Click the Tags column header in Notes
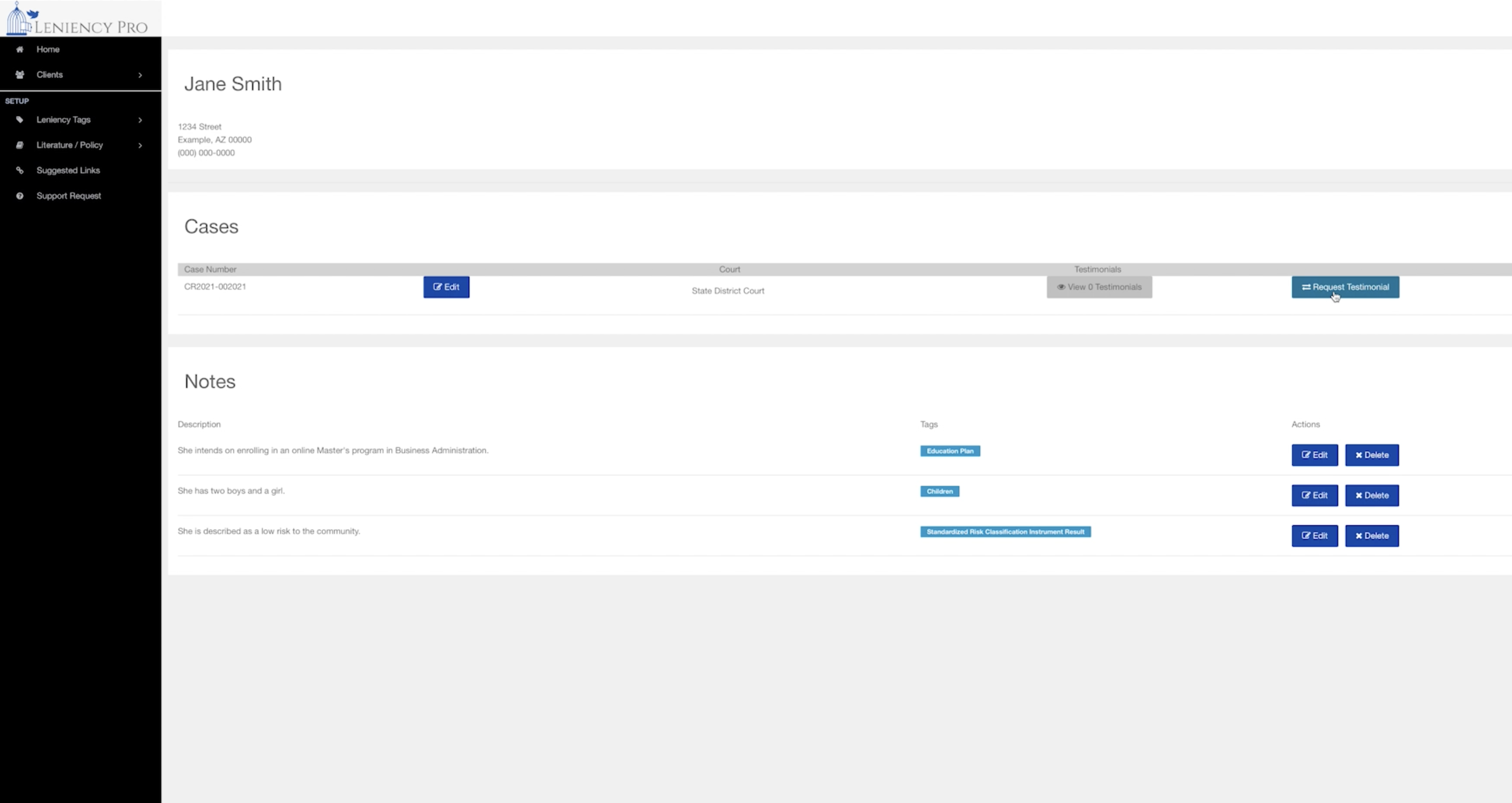This screenshot has height=803, width=1512. [x=929, y=424]
